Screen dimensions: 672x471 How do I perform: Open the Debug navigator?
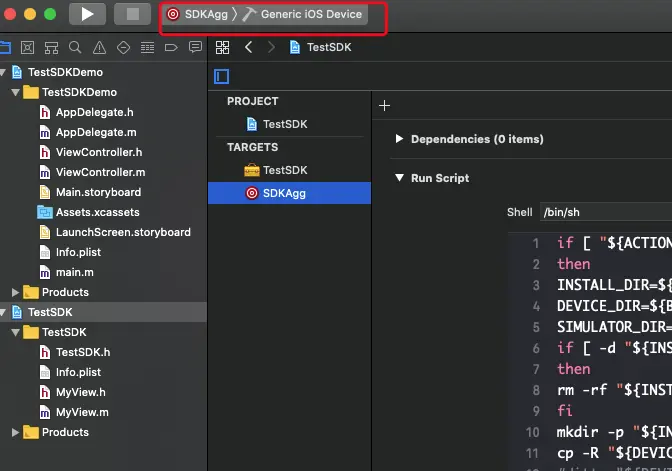[147, 47]
